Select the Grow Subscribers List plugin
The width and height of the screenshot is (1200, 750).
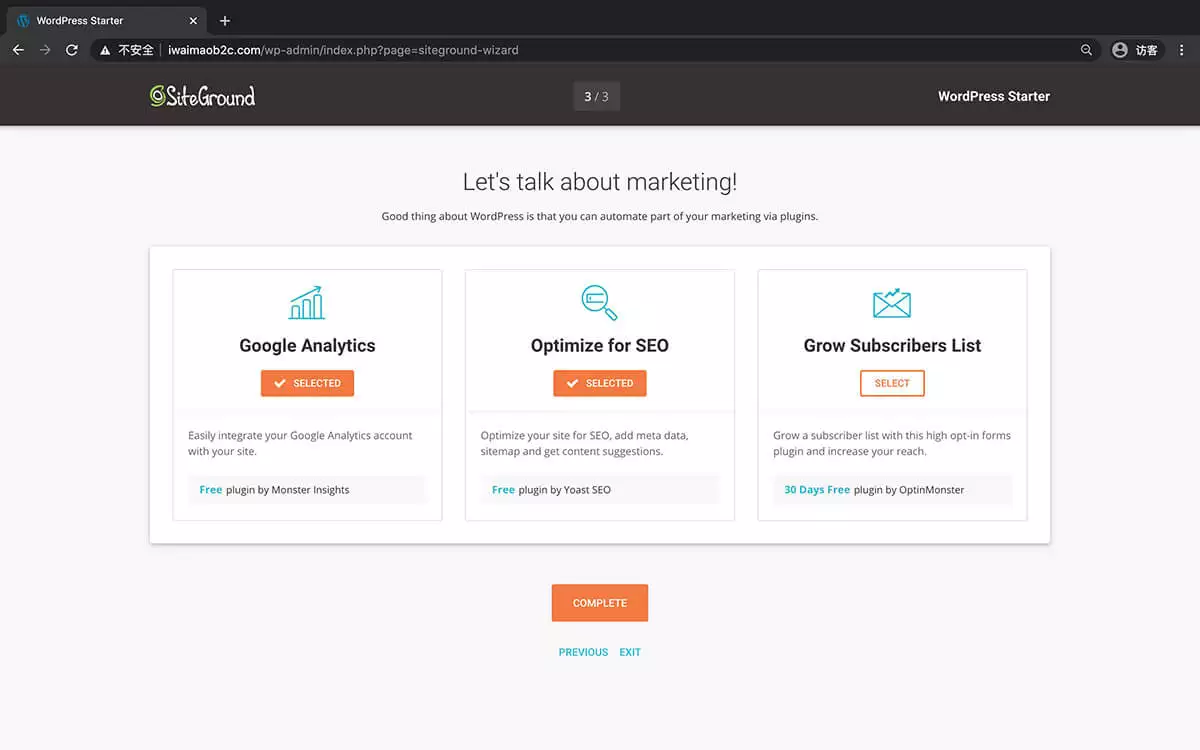[x=891, y=383]
